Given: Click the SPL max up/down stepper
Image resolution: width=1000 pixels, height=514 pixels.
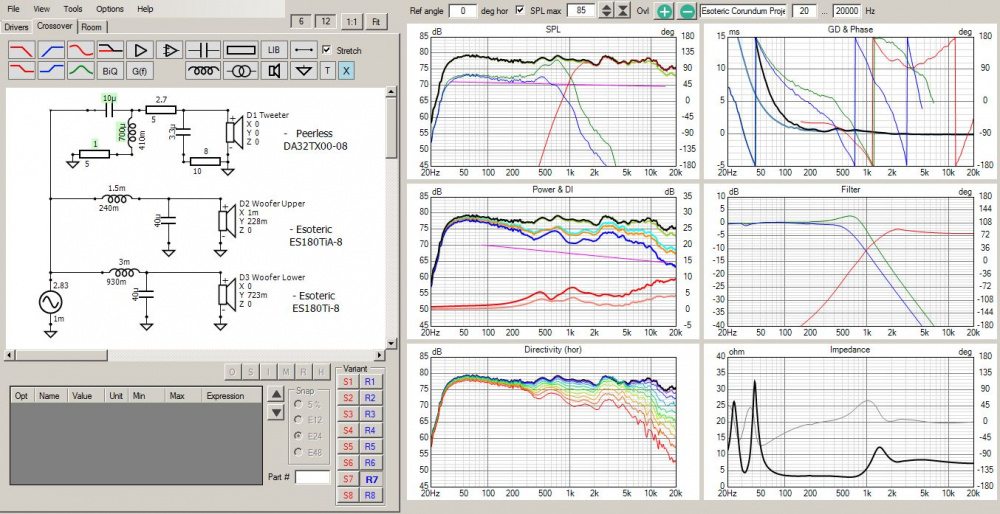Looking at the screenshot, I should 604,10.
